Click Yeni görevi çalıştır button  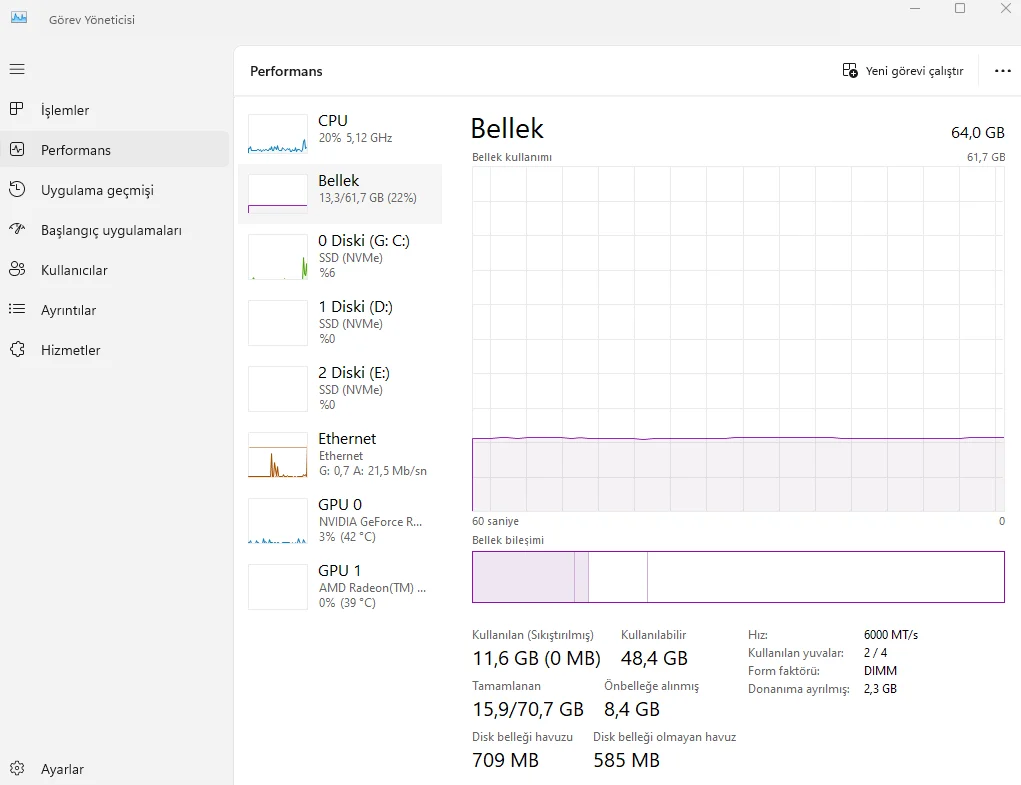tap(902, 71)
